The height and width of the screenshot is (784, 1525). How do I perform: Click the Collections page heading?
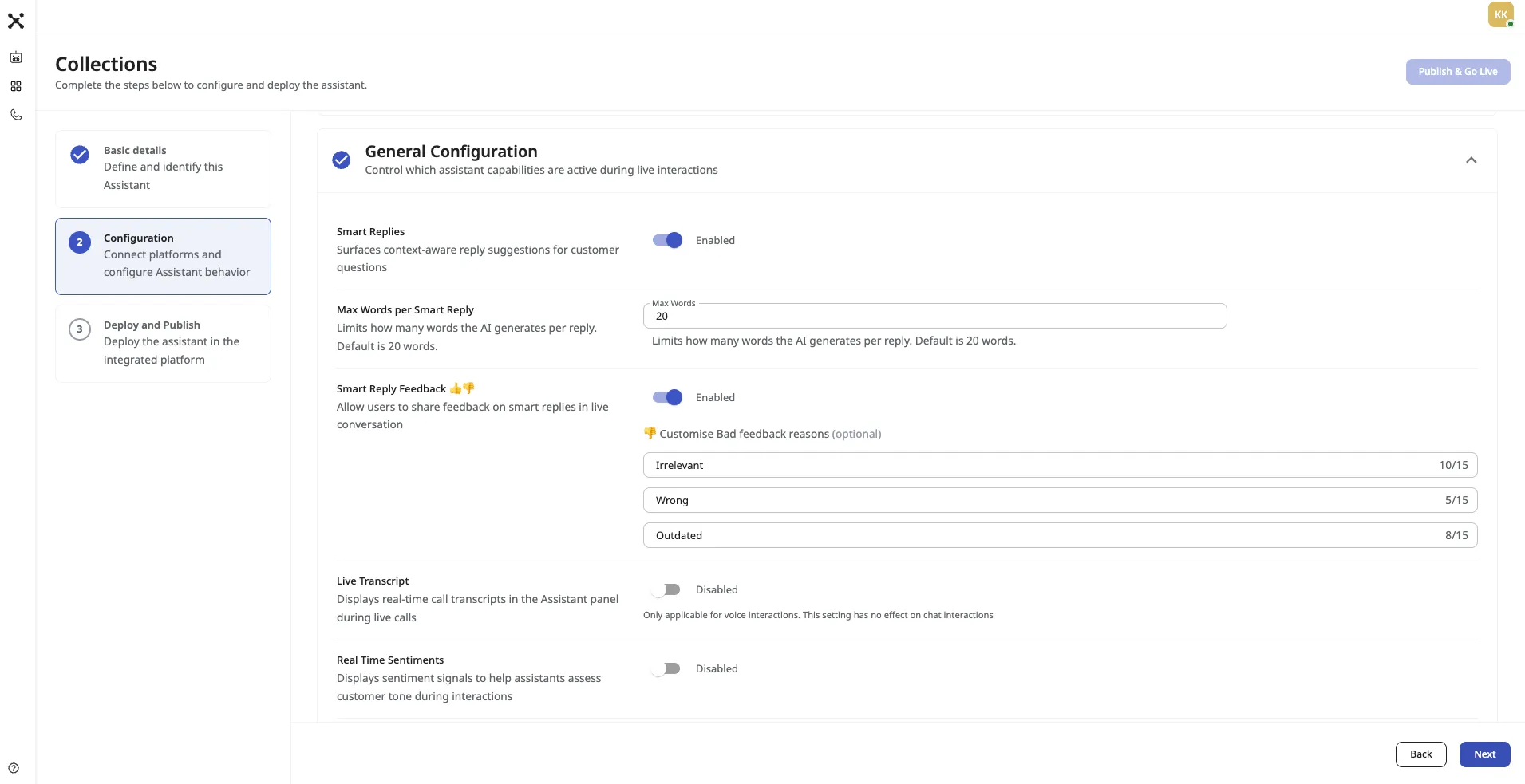point(106,64)
